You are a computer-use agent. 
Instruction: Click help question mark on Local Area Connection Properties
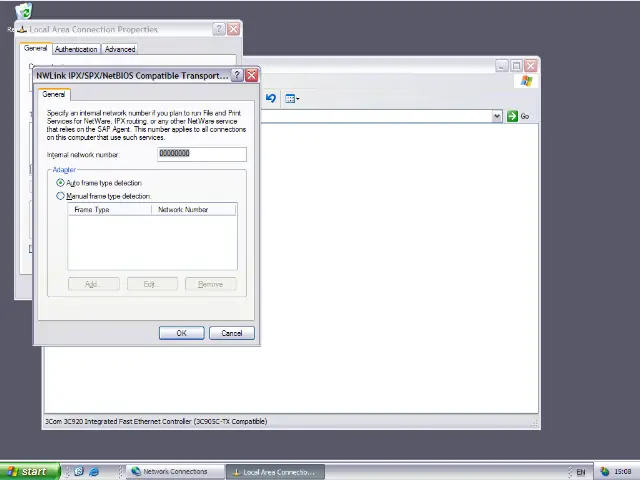pos(219,29)
